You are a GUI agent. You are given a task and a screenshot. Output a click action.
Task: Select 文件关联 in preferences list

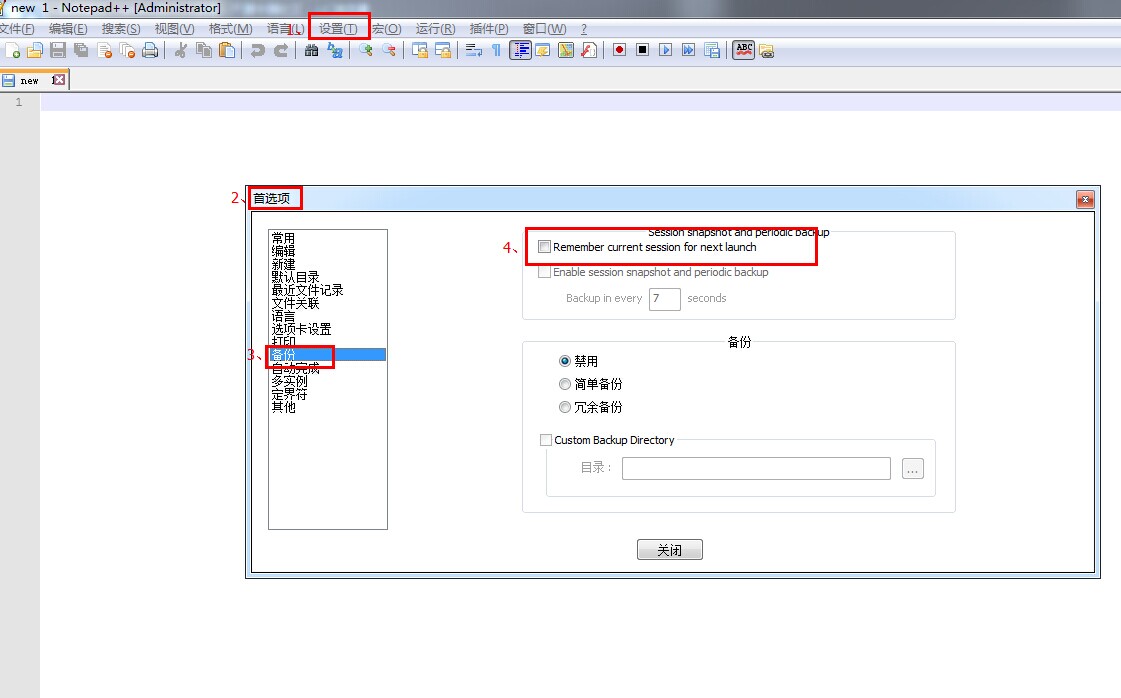coord(295,303)
